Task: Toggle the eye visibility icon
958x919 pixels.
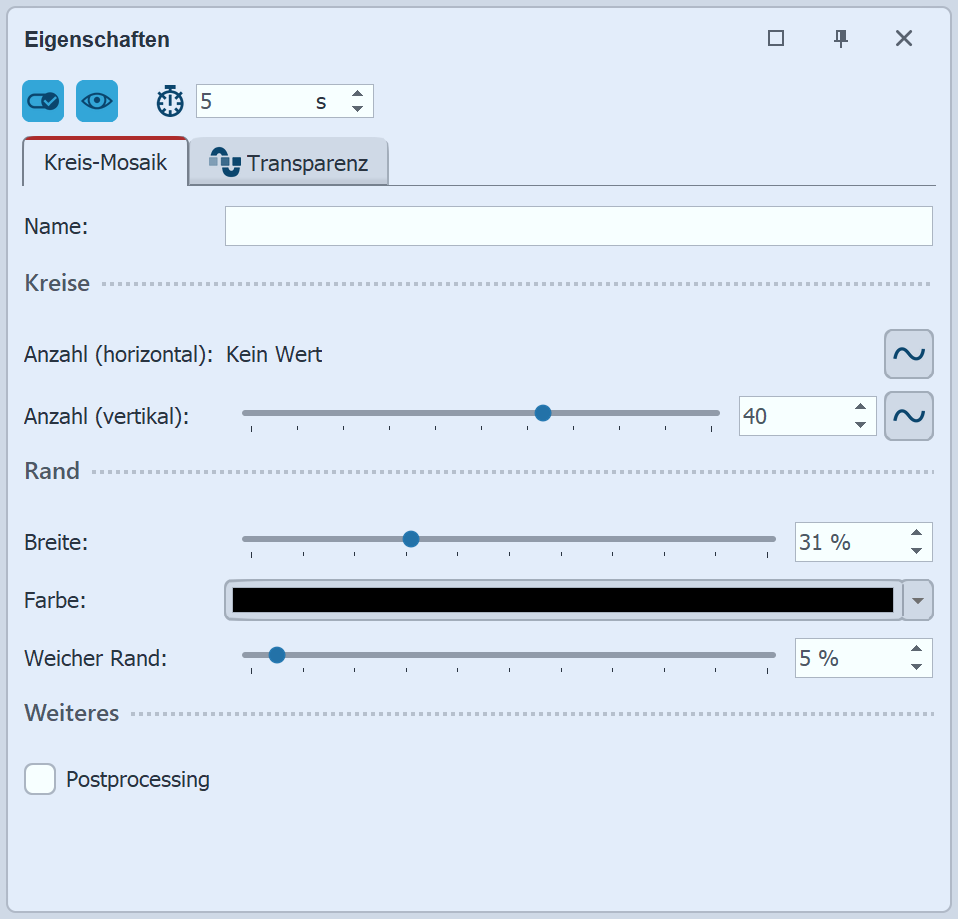Action: pyautogui.click(x=97, y=101)
